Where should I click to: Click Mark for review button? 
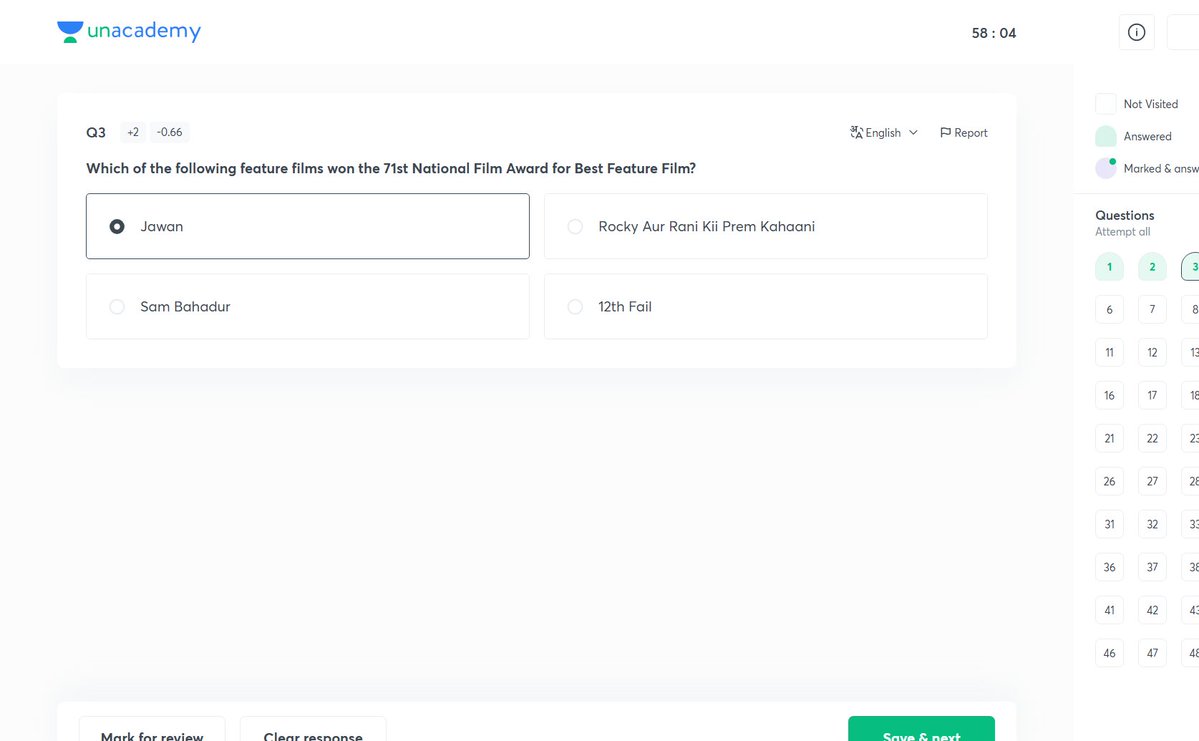coord(152,729)
